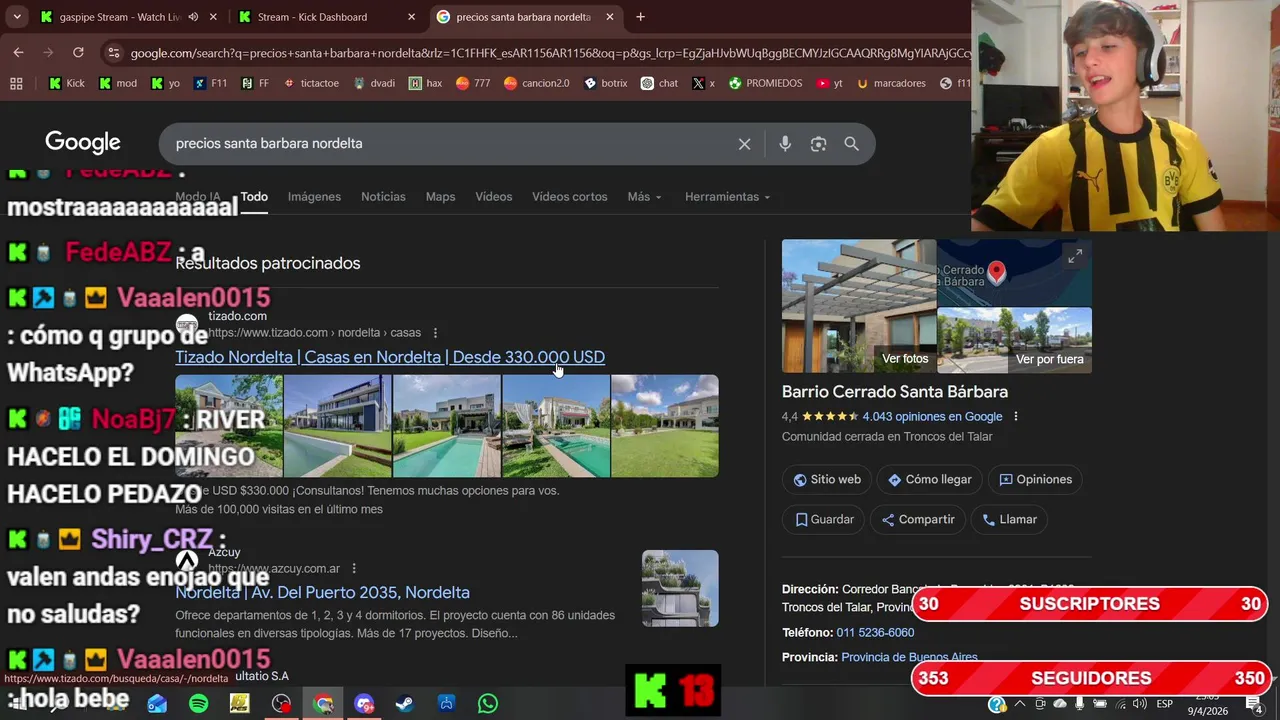Expand the Herramientas dropdown
Screen dimensions: 1280x720
(x=727, y=197)
